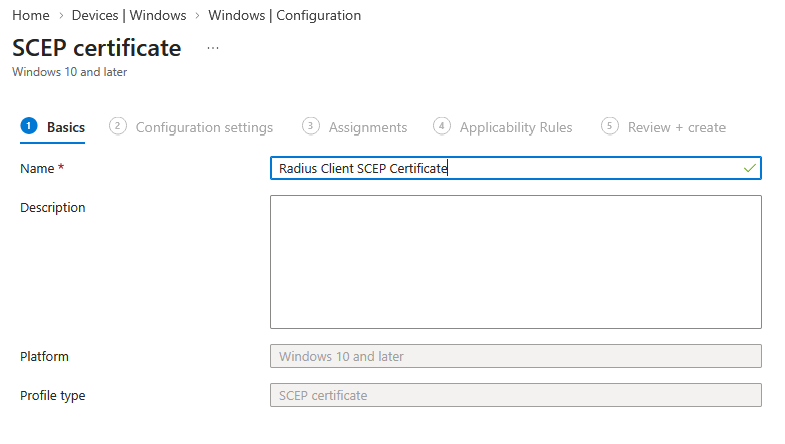Click the step 4 circle icon
Image resolution: width=785 pixels, height=444 pixels.
pos(442,126)
